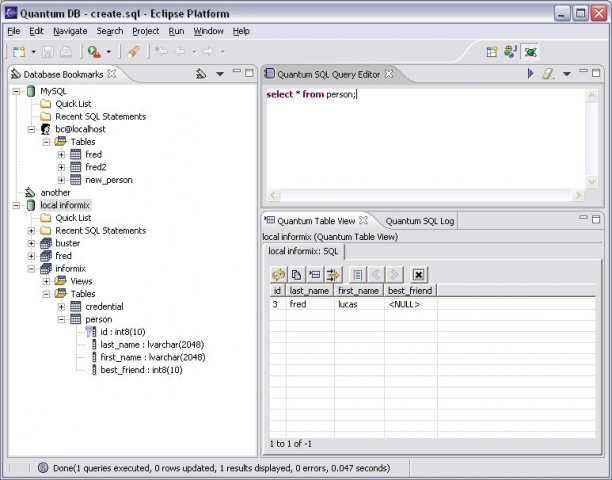The width and height of the screenshot is (612, 480).
Task: Click the Quantum DB perspective icon
Action: click(x=529, y=51)
